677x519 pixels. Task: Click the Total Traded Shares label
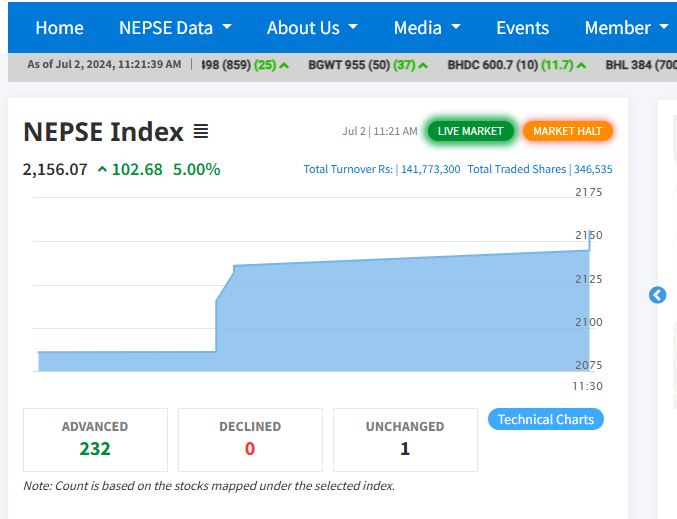click(x=516, y=169)
